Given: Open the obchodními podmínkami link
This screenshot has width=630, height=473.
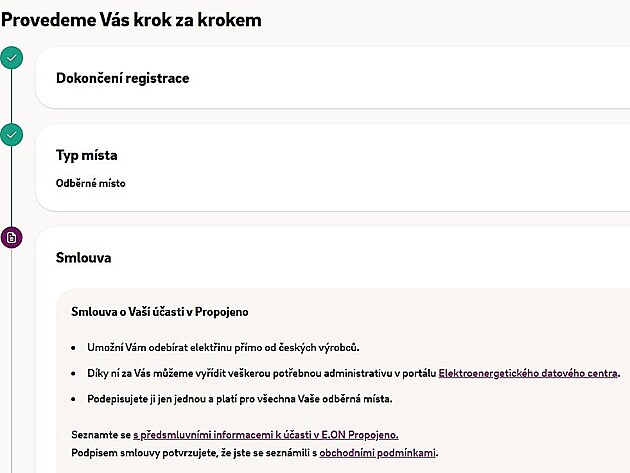Looking at the screenshot, I should [378, 452].
